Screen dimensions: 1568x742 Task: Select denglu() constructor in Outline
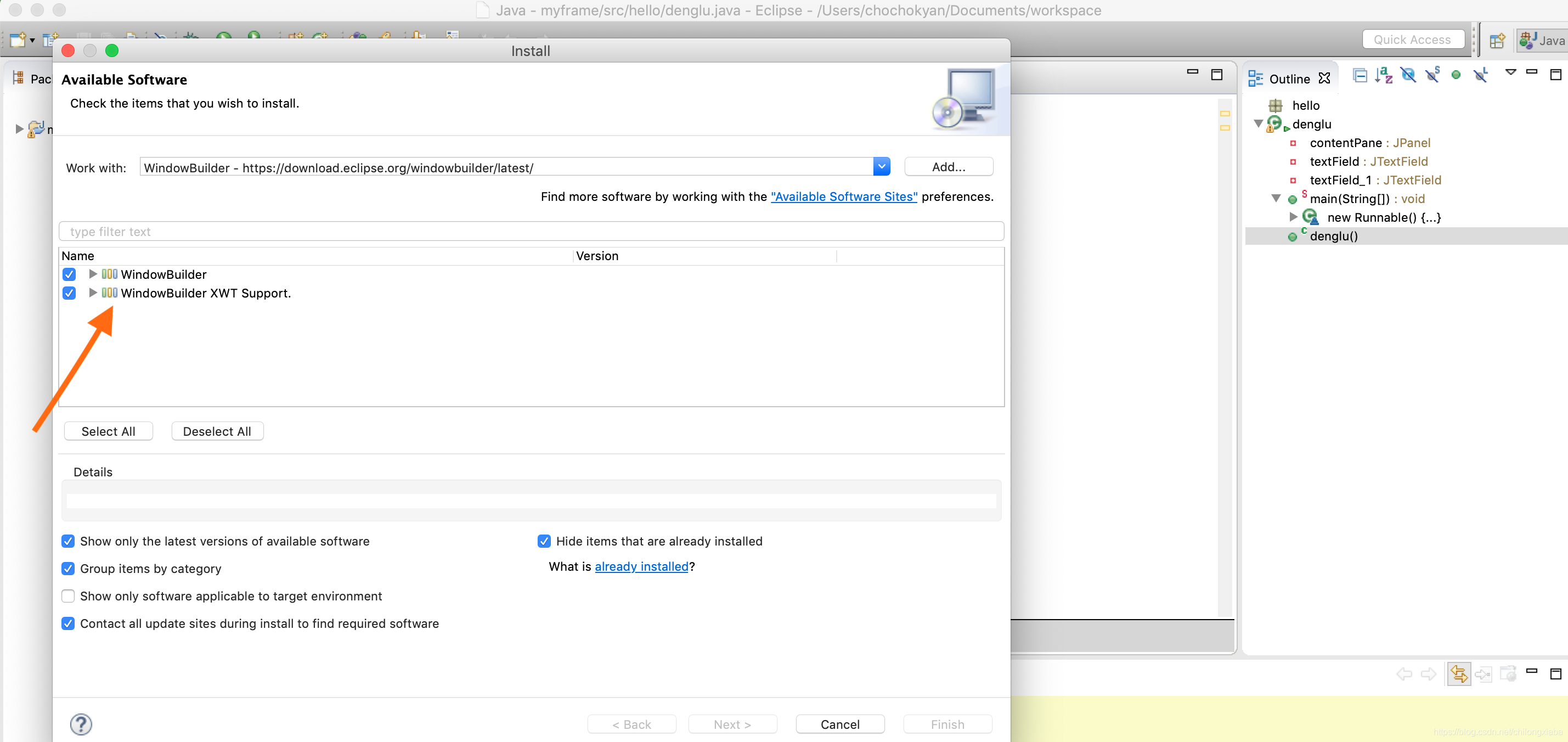(x=1333, y=236)
